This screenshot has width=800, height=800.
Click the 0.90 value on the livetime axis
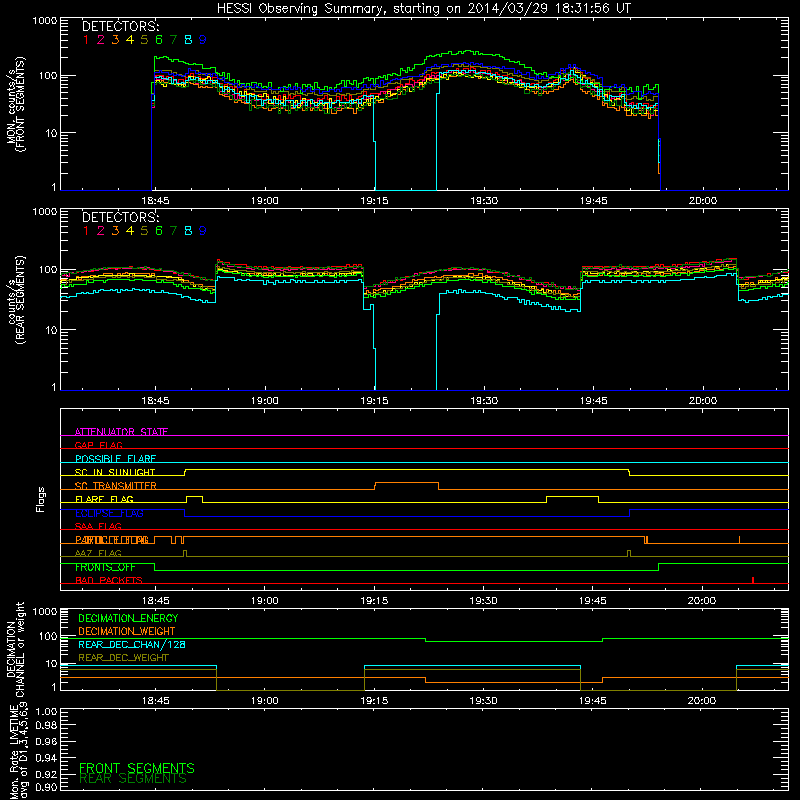tap(46, 787)
